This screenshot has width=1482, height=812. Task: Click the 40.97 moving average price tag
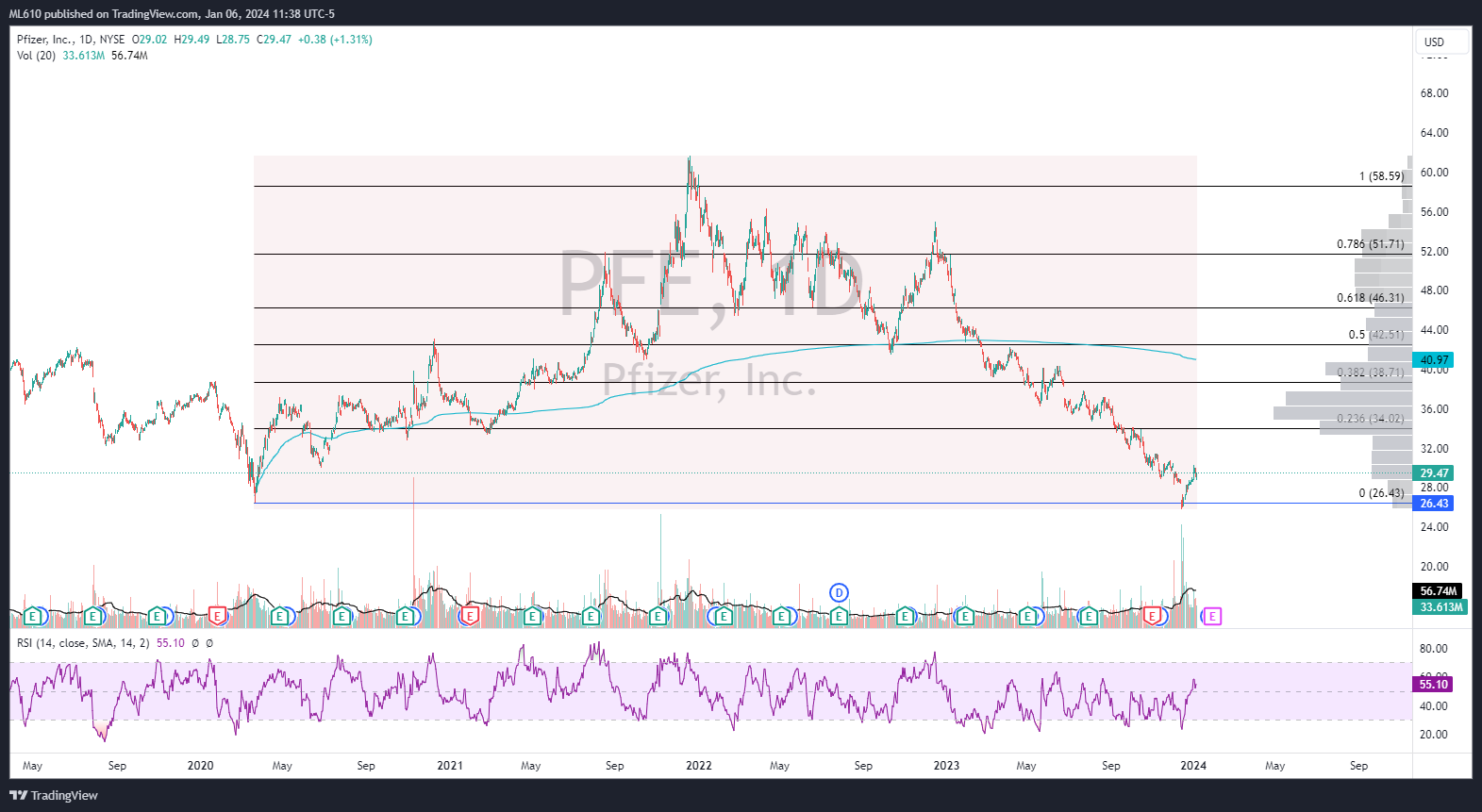1433,360
